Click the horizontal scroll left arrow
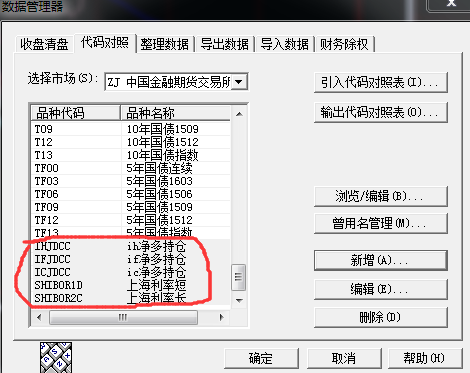 (39, 317)
